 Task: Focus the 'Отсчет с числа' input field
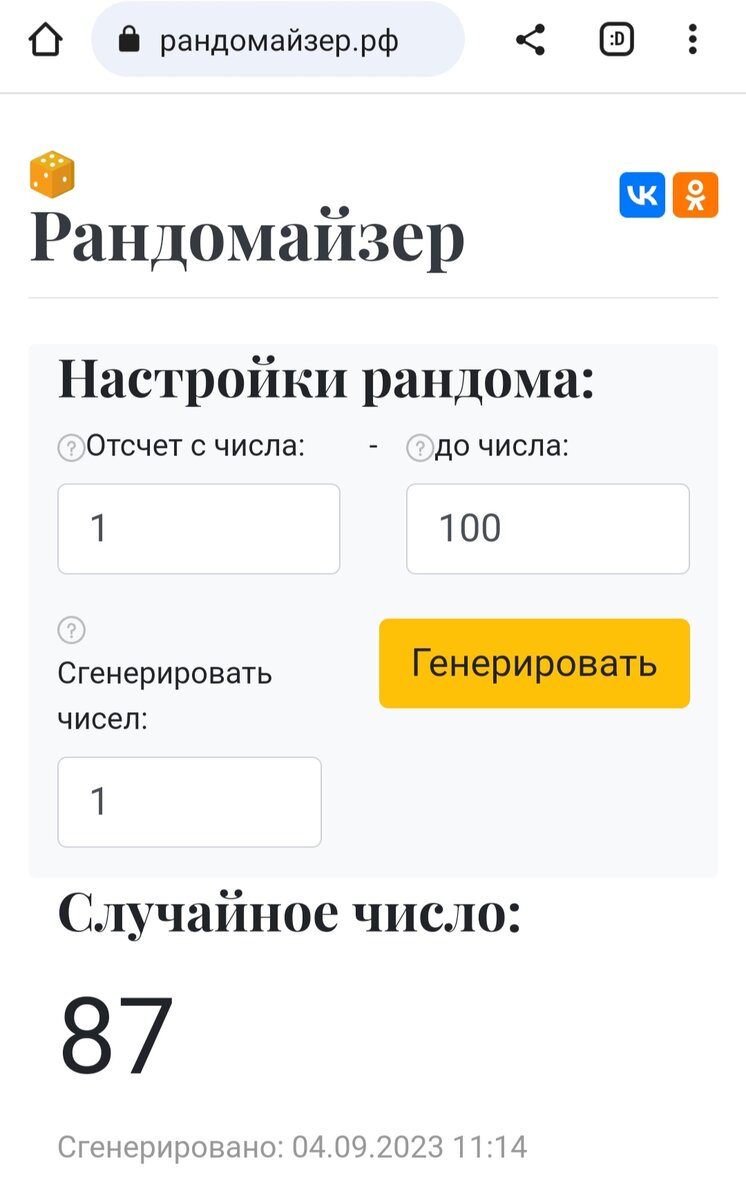coord(199,529)
